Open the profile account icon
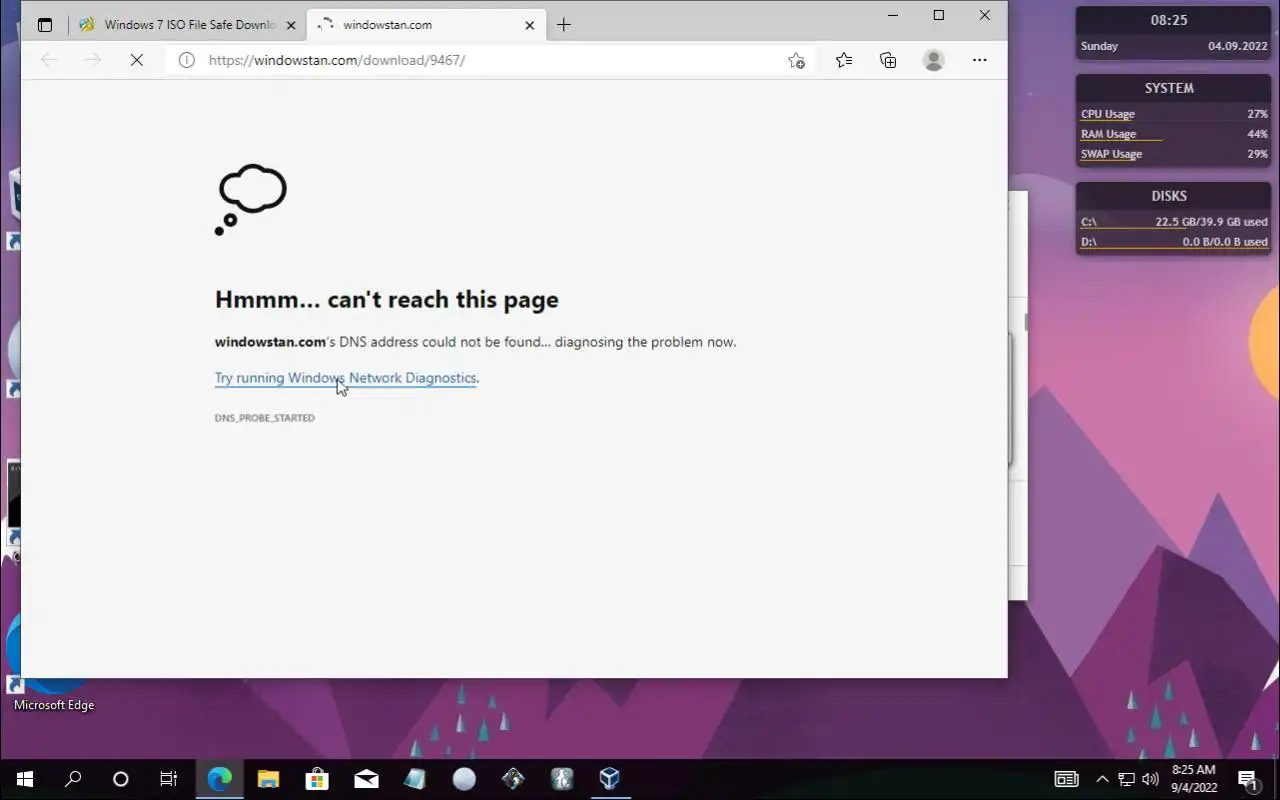The image size is (1280, 800). coord(934,60)
